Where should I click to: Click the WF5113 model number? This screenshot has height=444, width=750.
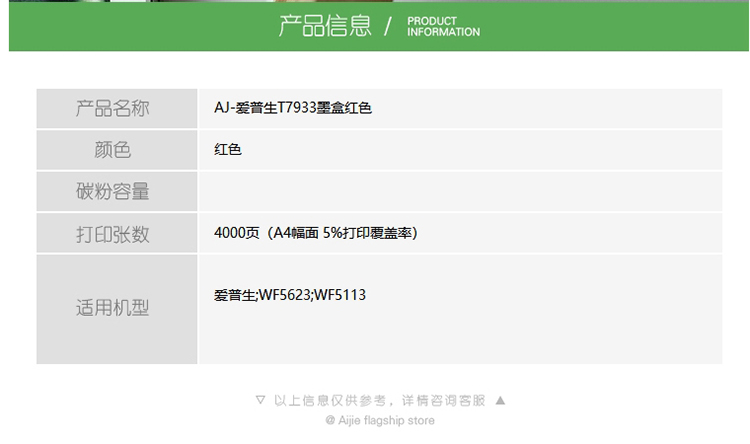341,295
